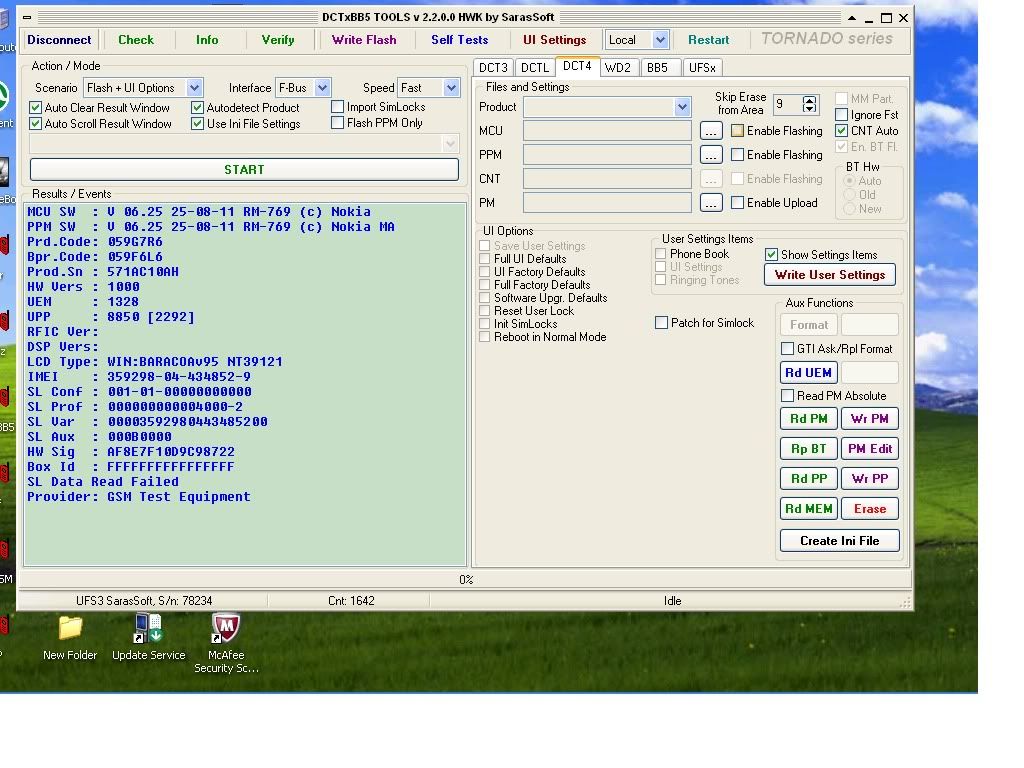1024x768 pixels.
Task: Click the DCTxBB5 title bar app icon
Action: [x=29, y=18]
